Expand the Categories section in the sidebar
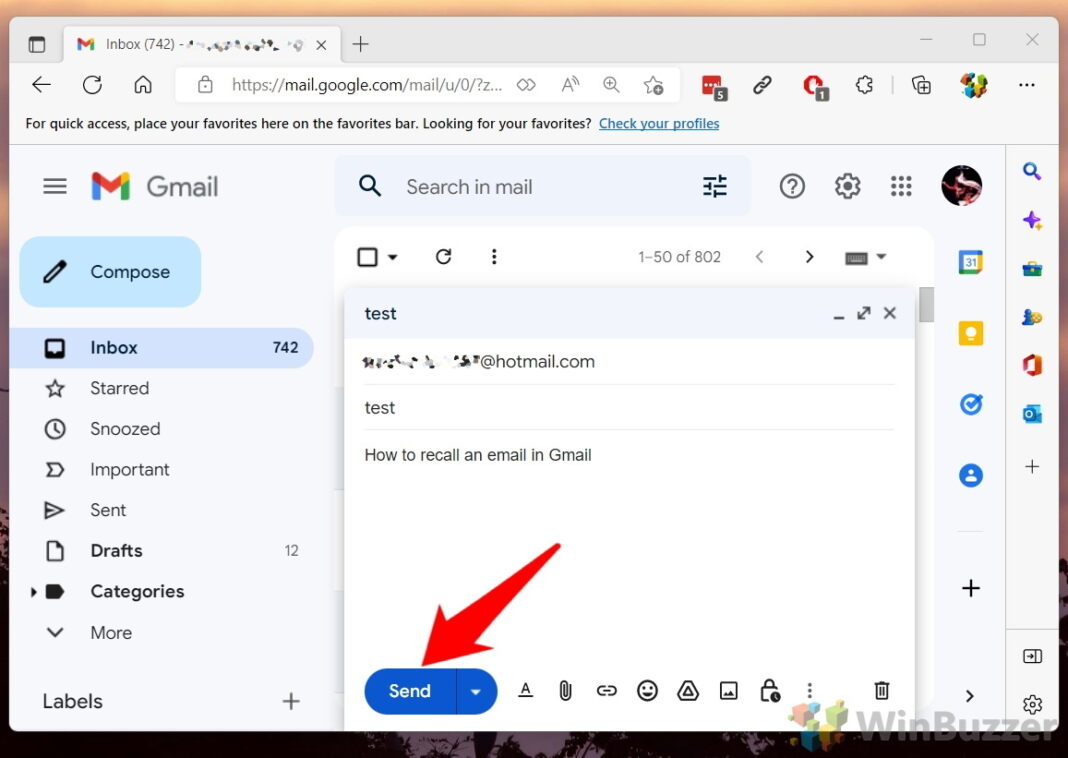This screenshot has width=1068, height=758. (x=33, y=591)
